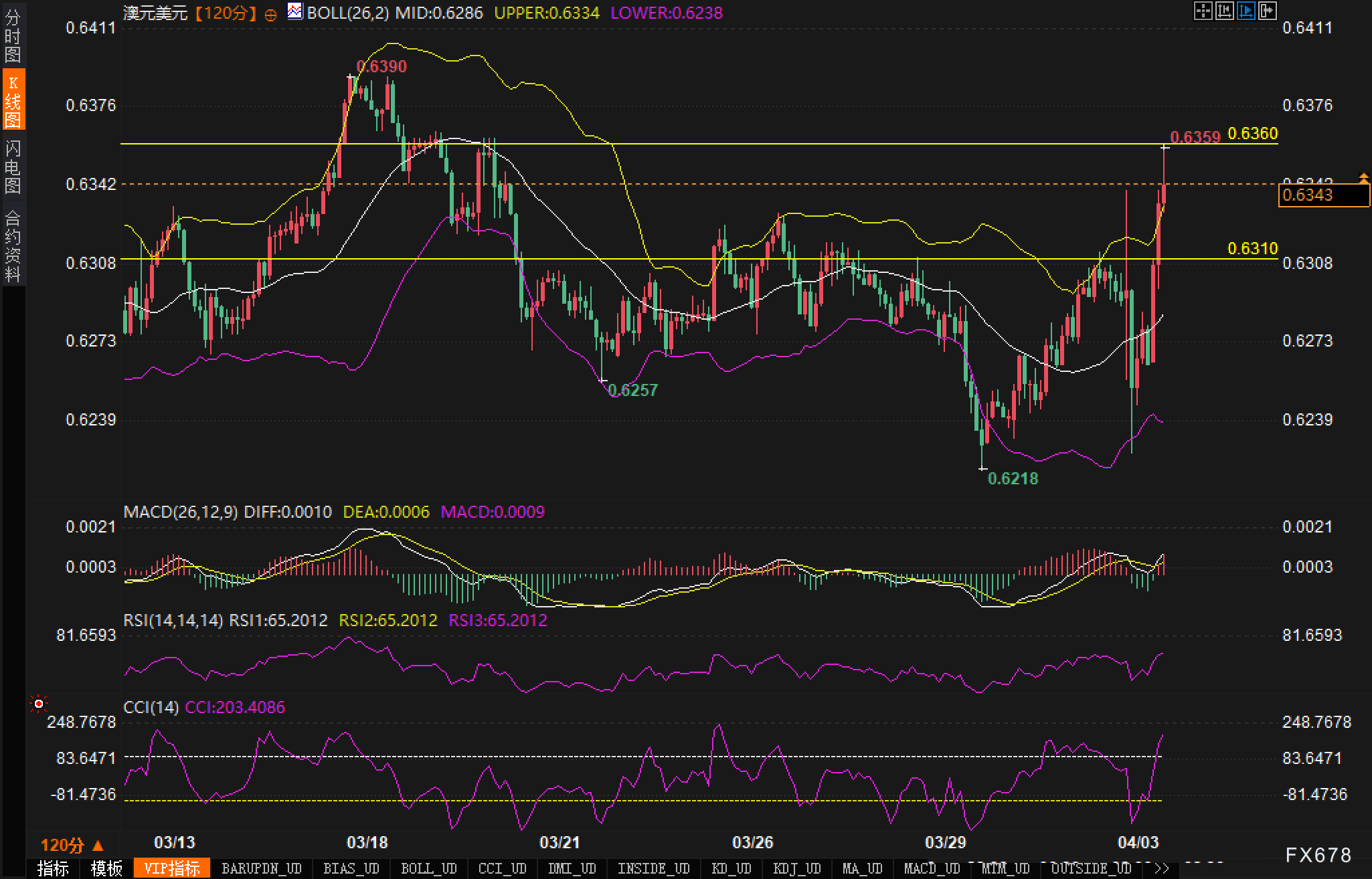This screenshot has width=1372, height=879.
Task: Apply the BOLL_UD indicator
Action: click(x=428, y=868)
